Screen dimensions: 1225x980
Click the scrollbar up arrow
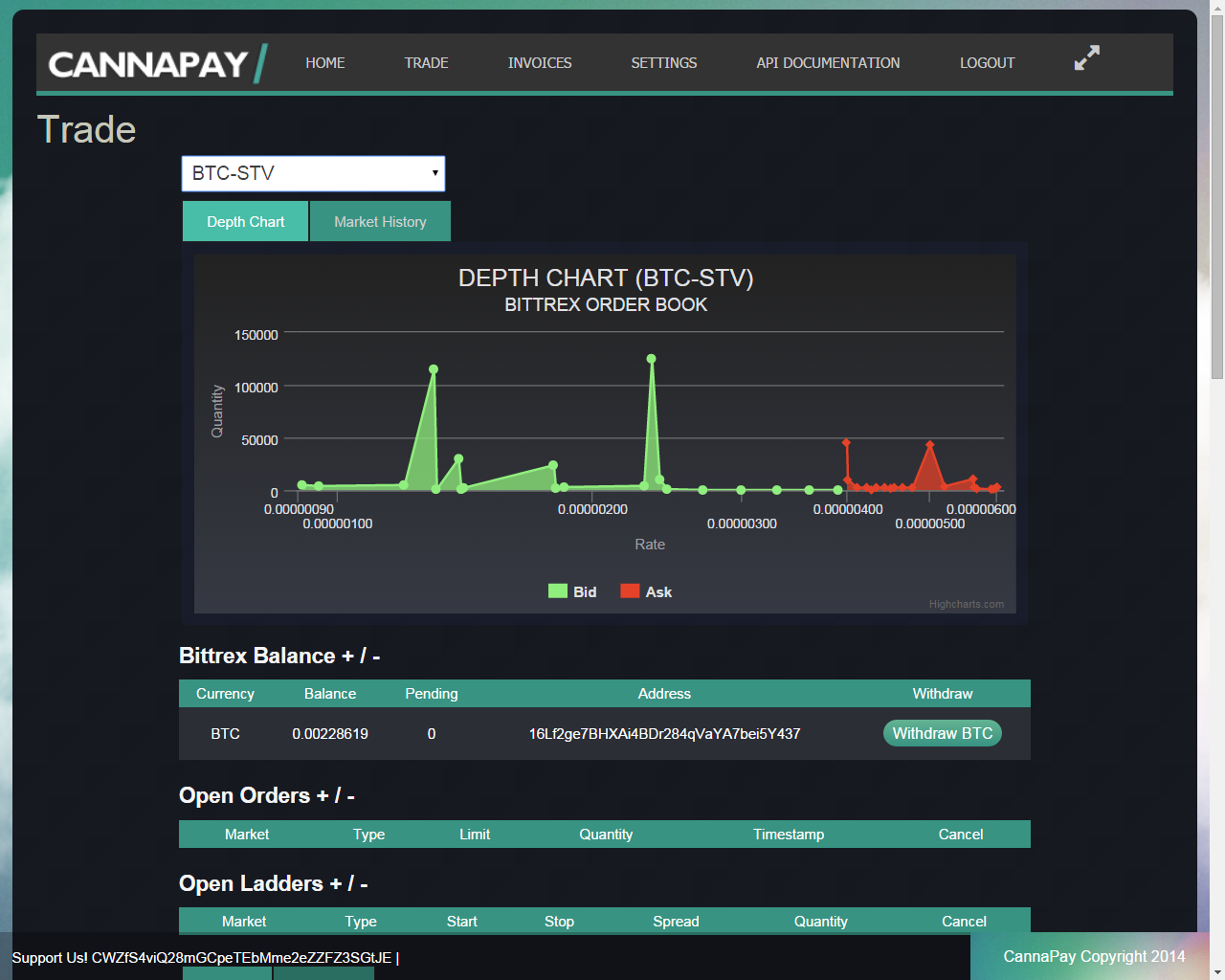[x=1217, y=6]
